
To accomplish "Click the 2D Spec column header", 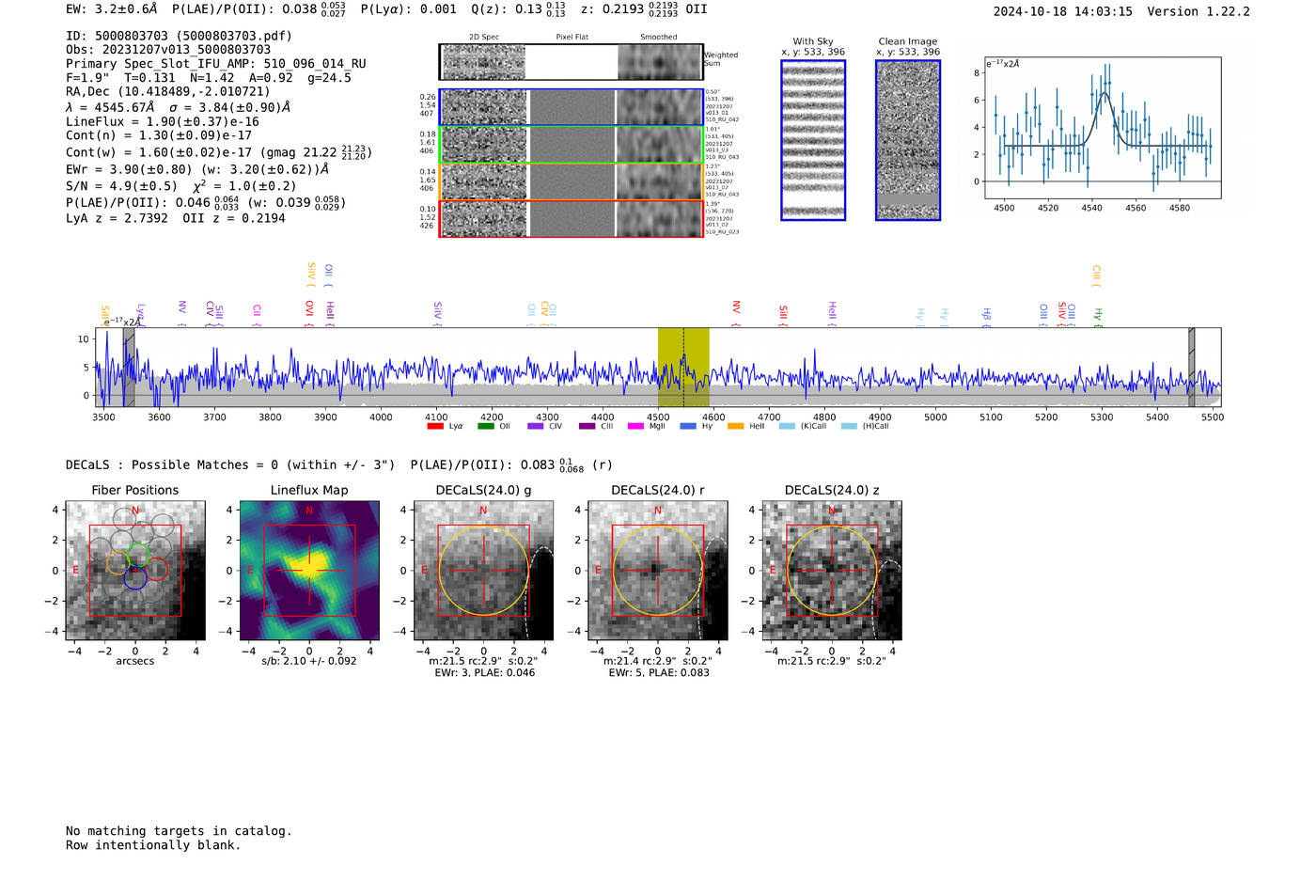I will point(484,37).
